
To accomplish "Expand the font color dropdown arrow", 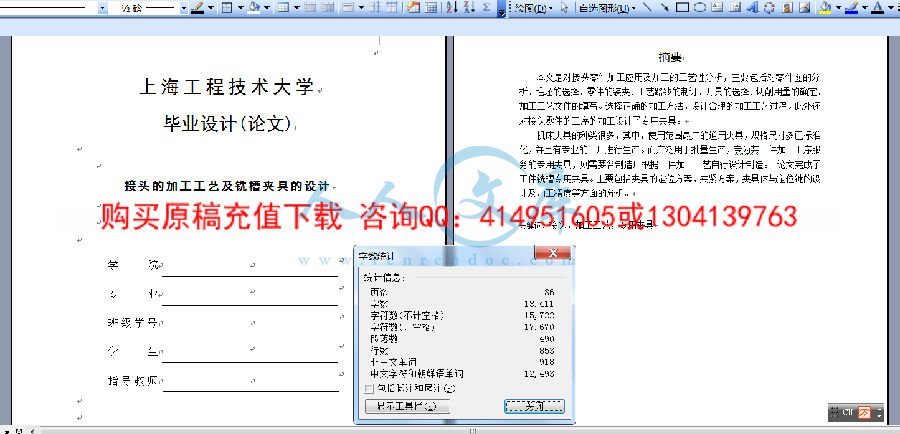I will pyautogui.click(x=891, y=7).
